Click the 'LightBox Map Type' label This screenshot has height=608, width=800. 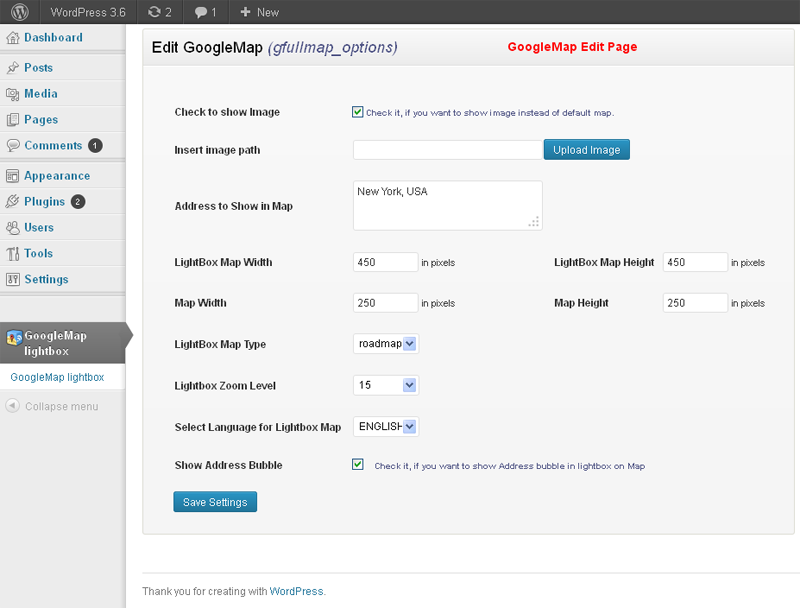(x=220, y=345)
